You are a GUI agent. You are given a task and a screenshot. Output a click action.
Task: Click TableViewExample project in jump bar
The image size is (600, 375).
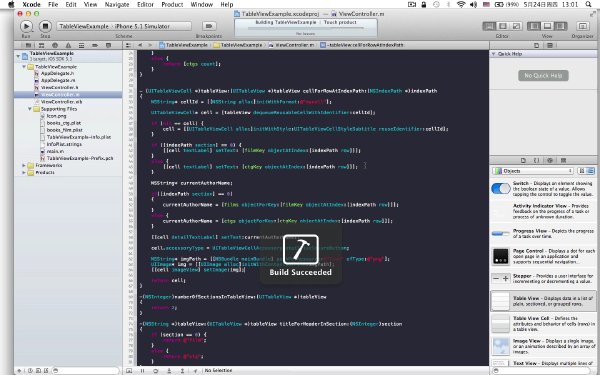(183, 45)
